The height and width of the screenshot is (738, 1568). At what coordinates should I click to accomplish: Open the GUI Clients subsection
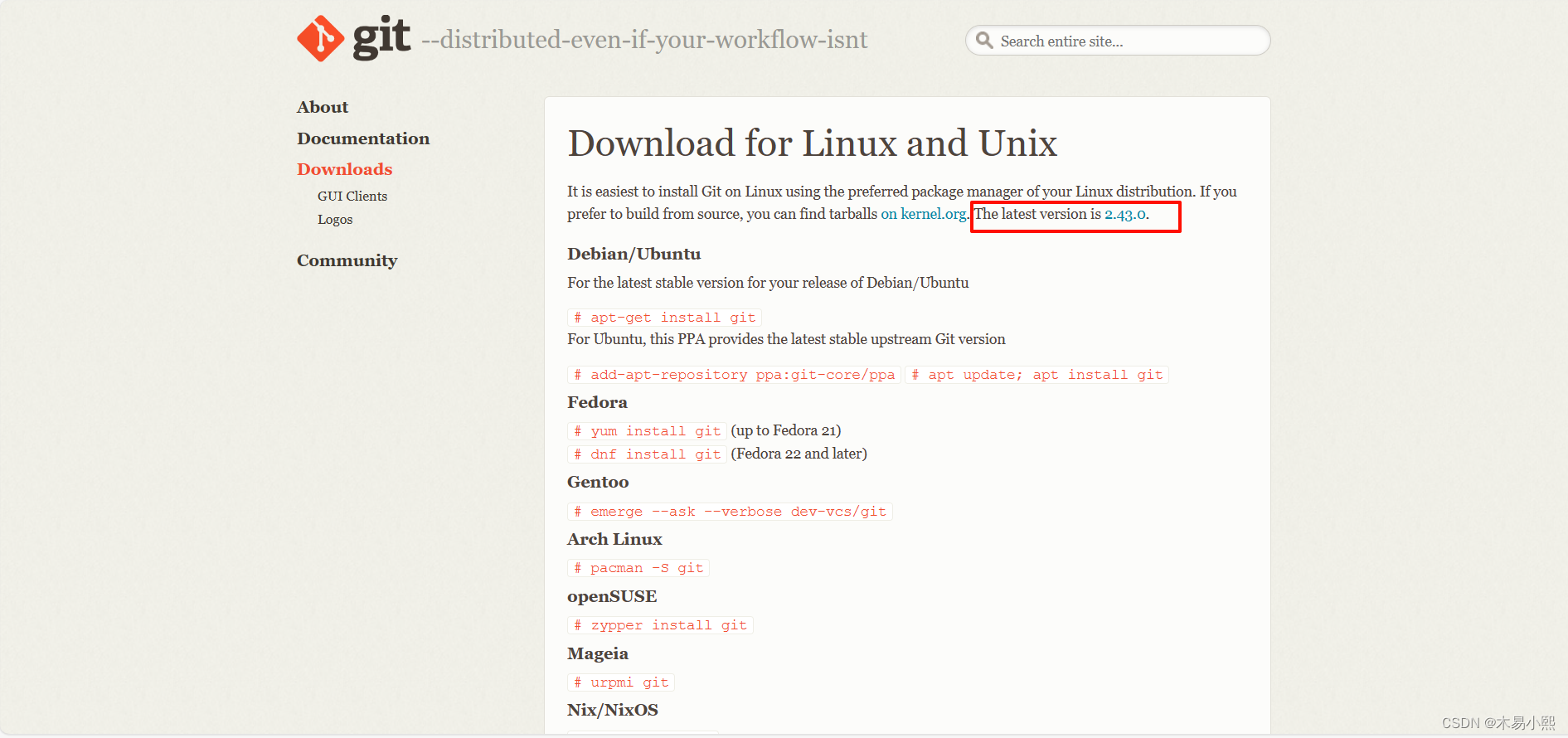[x=352, y=197]
